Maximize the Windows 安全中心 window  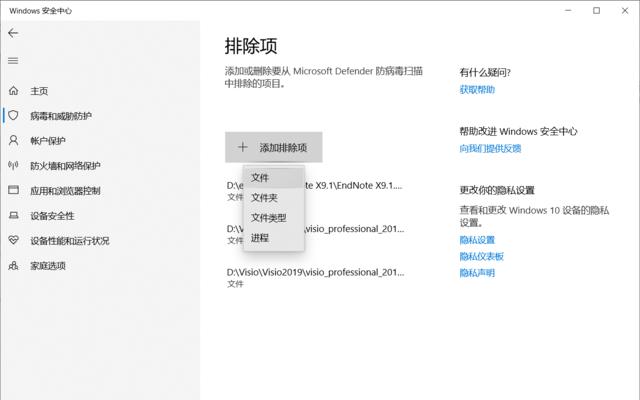(x=596, y=11)
